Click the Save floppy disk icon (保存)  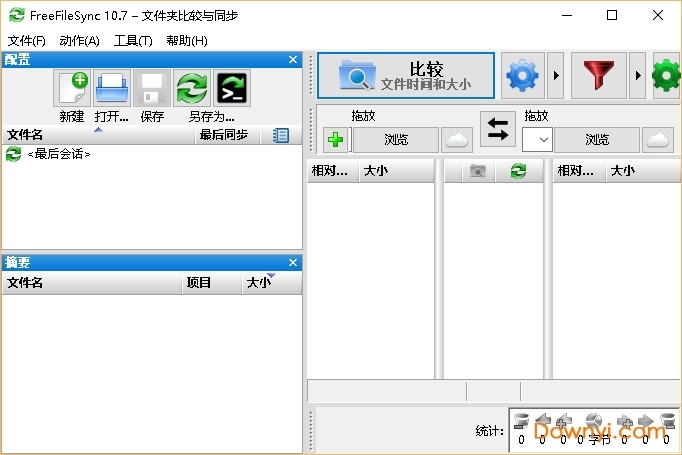click(x=152, y=88)
